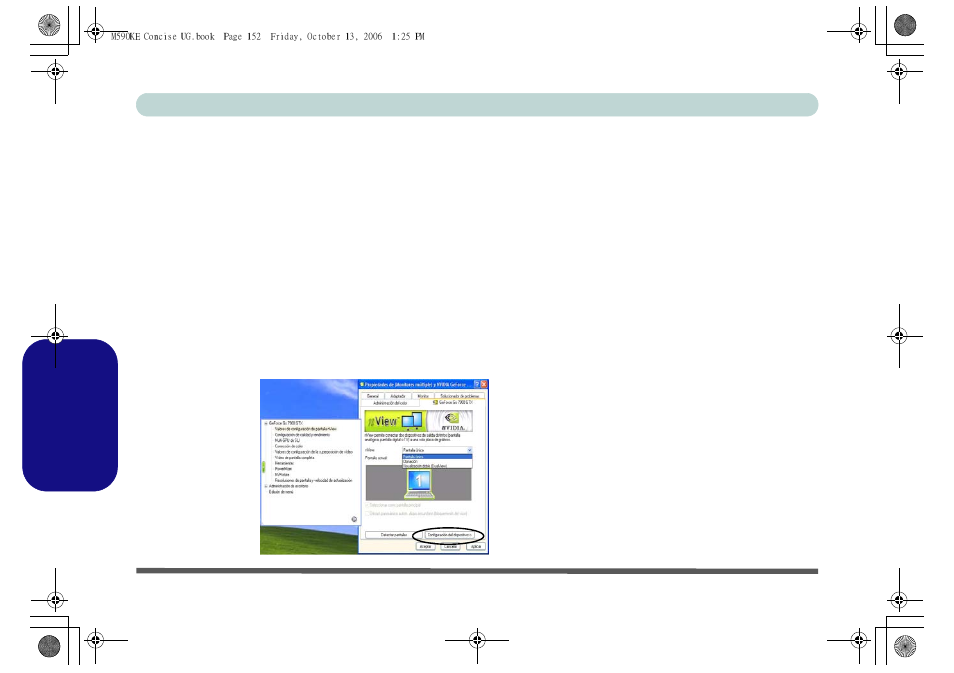
Task: Click the laptop display number 1 icon
Action: [x=417, y=482]
